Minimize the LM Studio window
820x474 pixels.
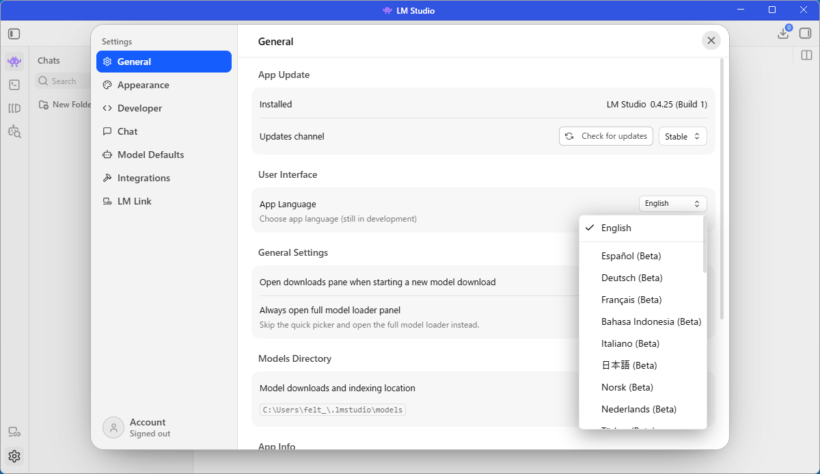pos(741,10)
